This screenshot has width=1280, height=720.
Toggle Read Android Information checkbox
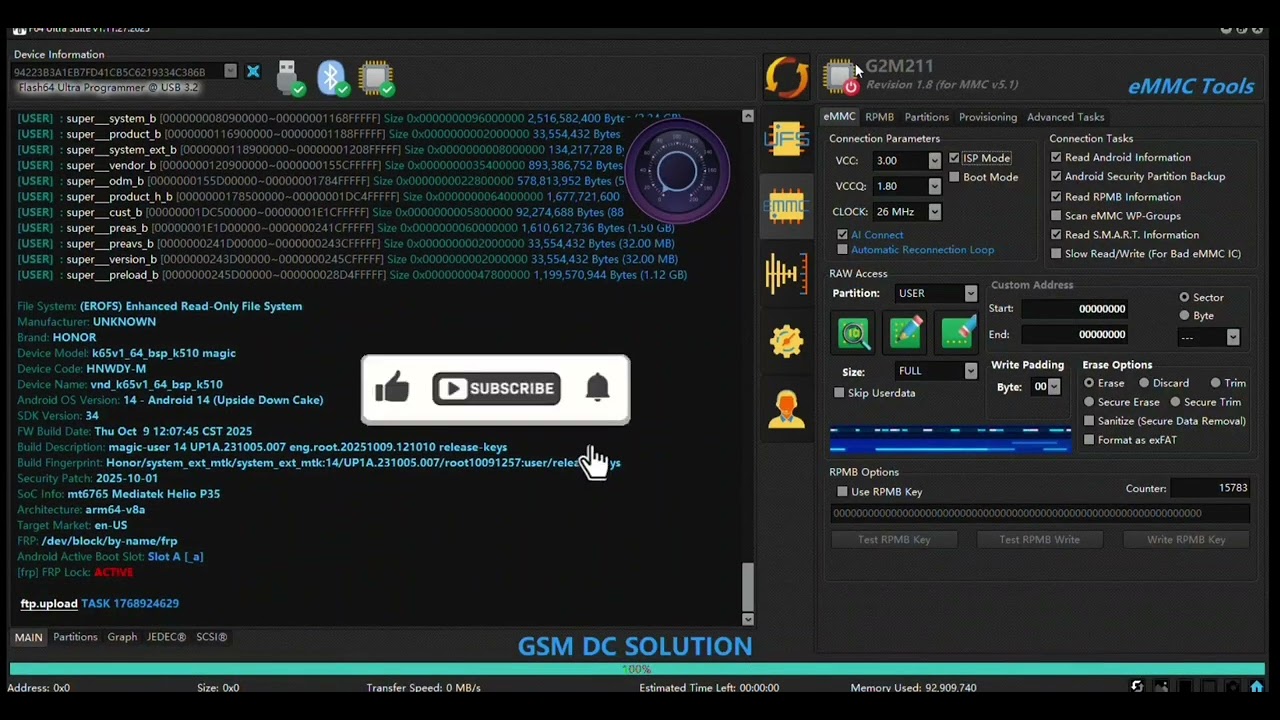[1056, 157]
